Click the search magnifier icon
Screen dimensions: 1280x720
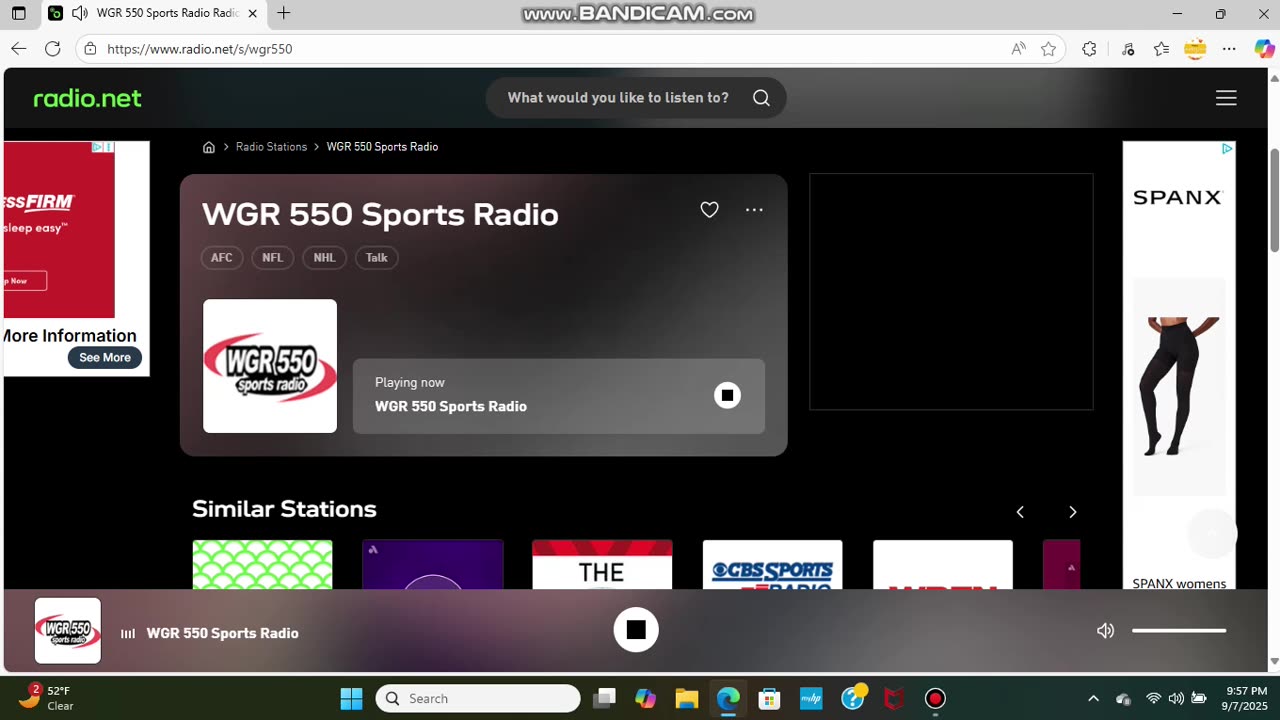coord(761,98)
